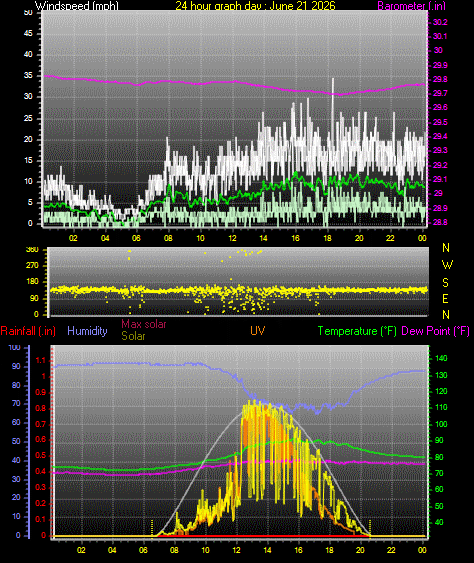
Task: Click the "Windspeed (mph)" chart title
Action: click(76, 6)
